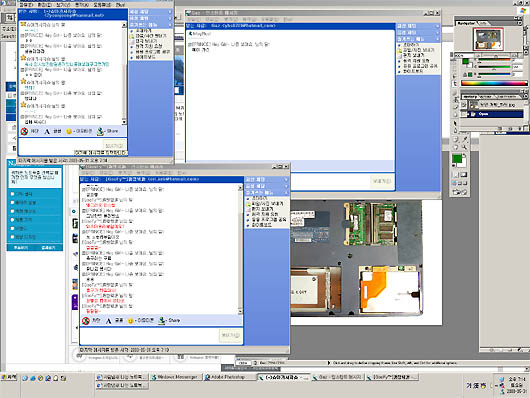530x398 pixels.
Task: Select Photoshop Hand tool
Action: pyautogui.click(x=456, y=147)
